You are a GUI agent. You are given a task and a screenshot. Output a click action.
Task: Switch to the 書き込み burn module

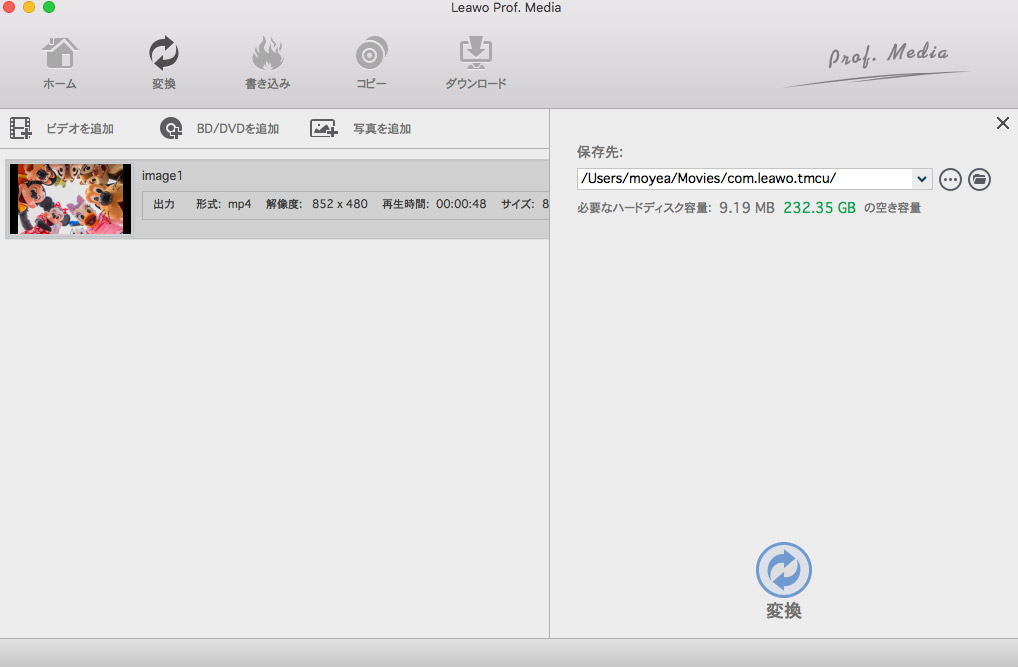click(267, 64)
